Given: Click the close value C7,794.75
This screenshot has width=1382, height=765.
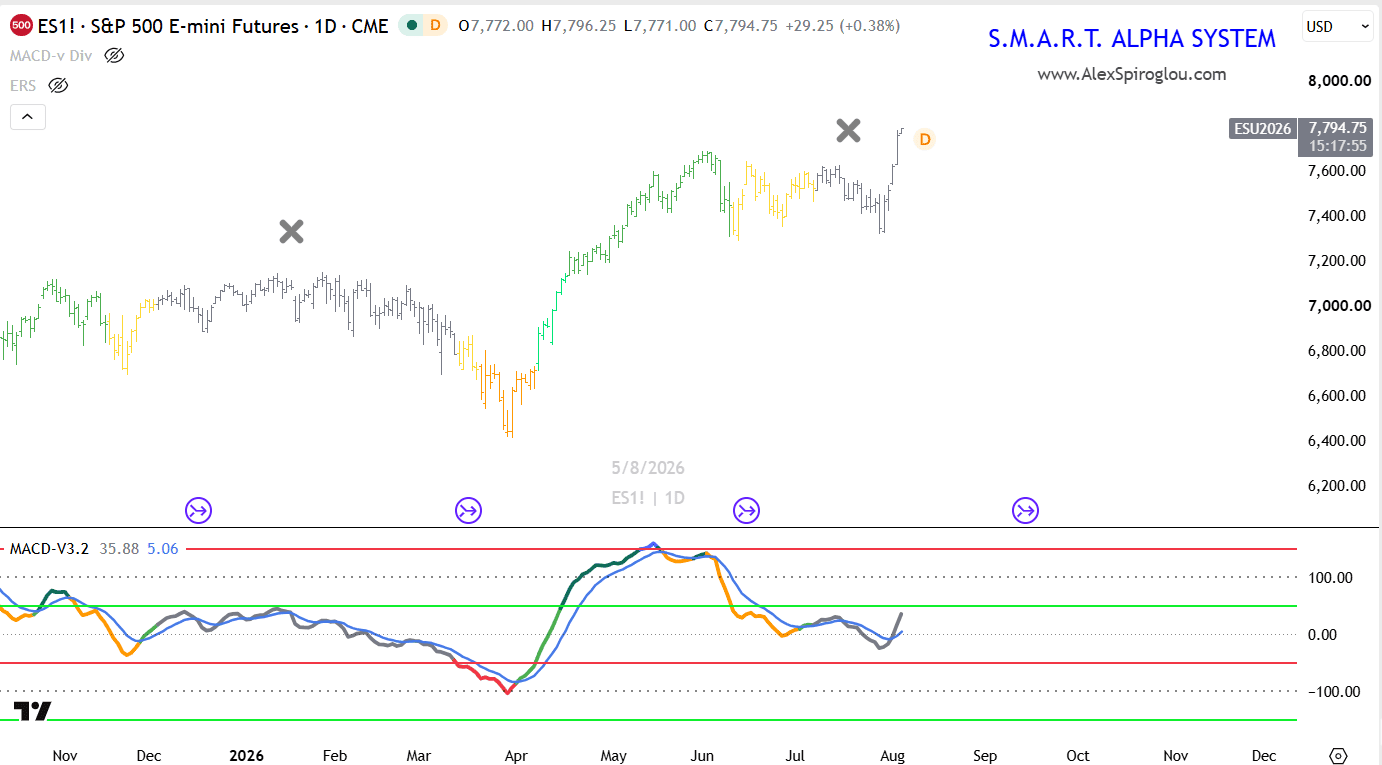Looking at the screenshot, I should tap(740, 26).
